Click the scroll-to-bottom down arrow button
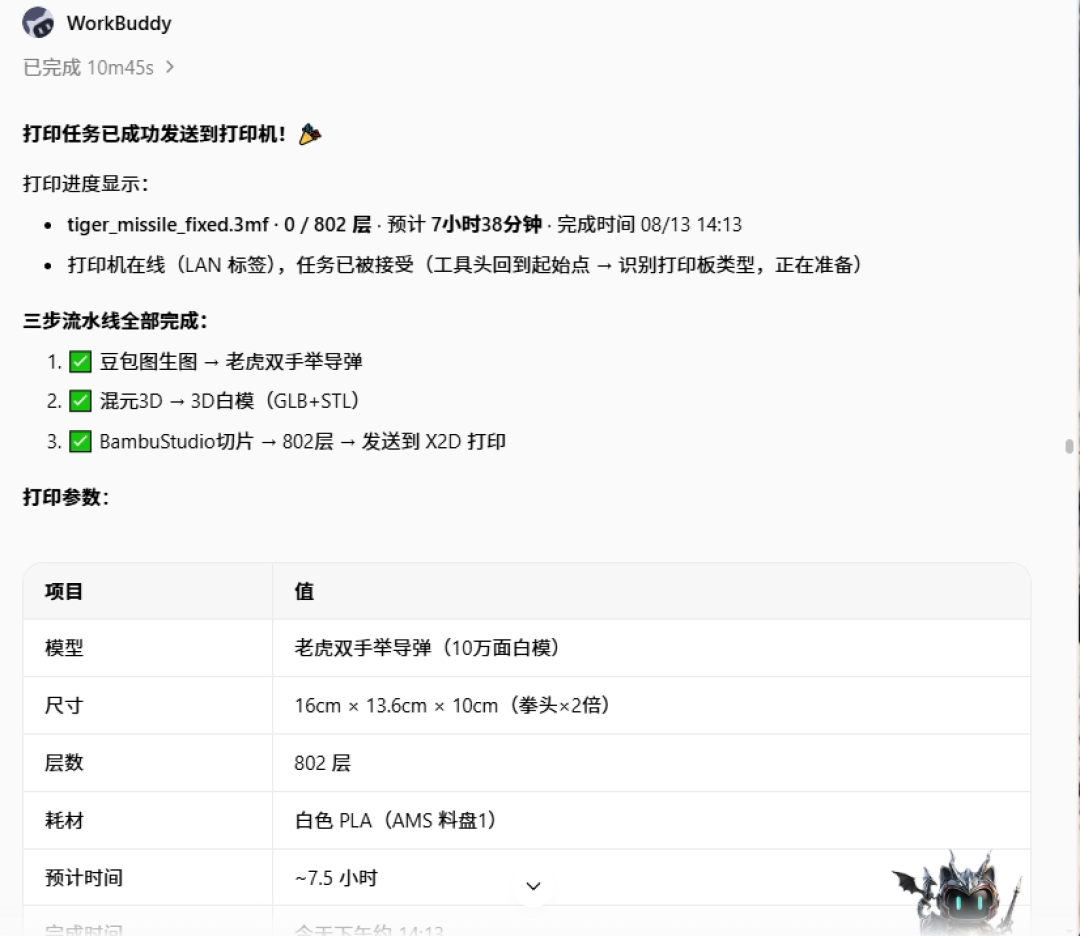 pos(533,886)
